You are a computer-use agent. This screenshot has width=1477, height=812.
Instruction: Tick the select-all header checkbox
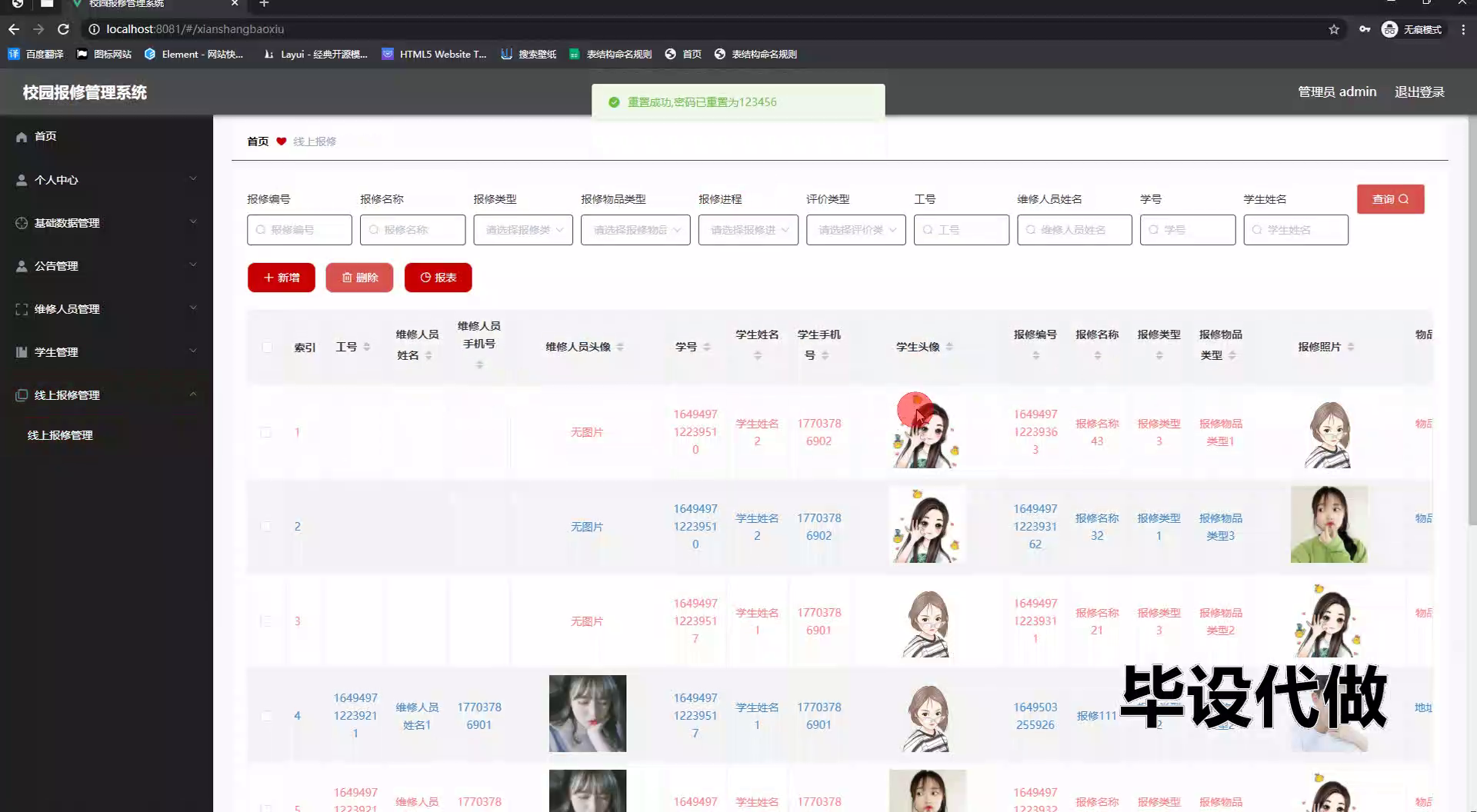pyautogui.click(x=267, y=347)
